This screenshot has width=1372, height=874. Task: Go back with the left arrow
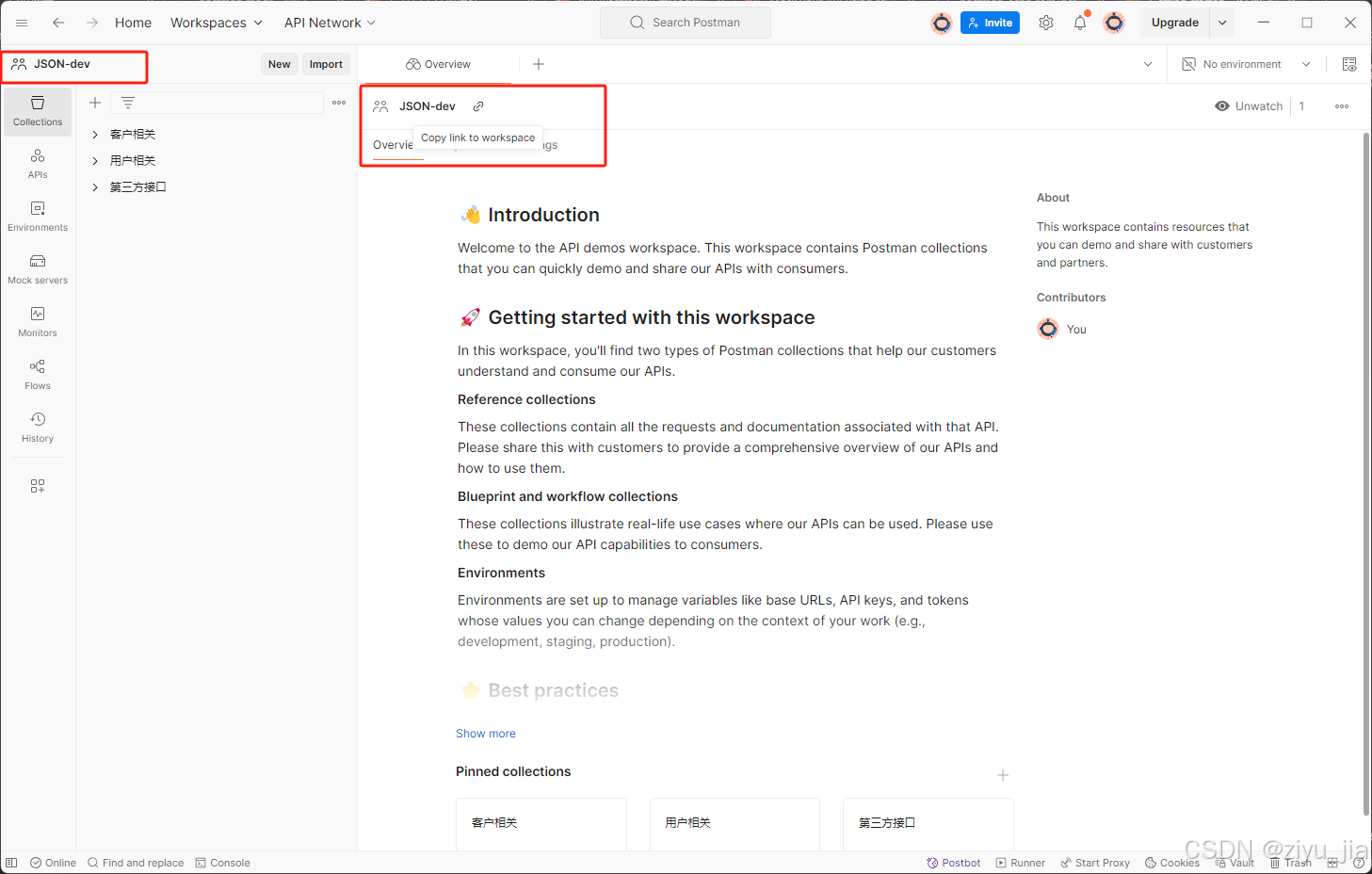(x=58, y=23)
